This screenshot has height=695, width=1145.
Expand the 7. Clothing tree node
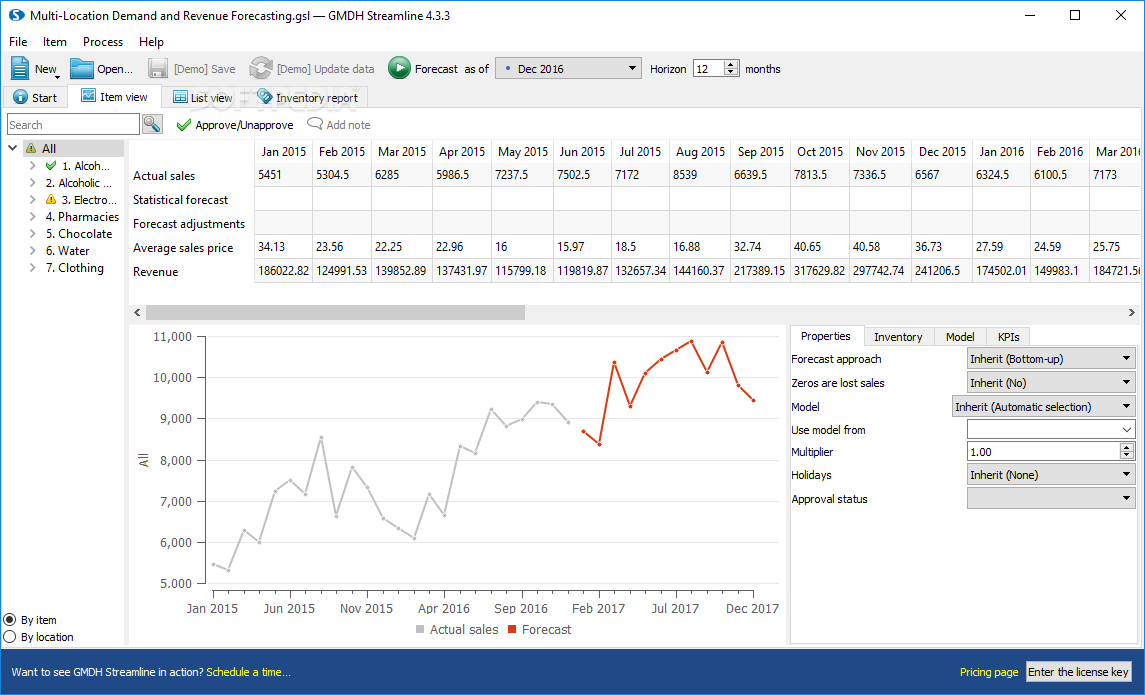click(33, 268)
